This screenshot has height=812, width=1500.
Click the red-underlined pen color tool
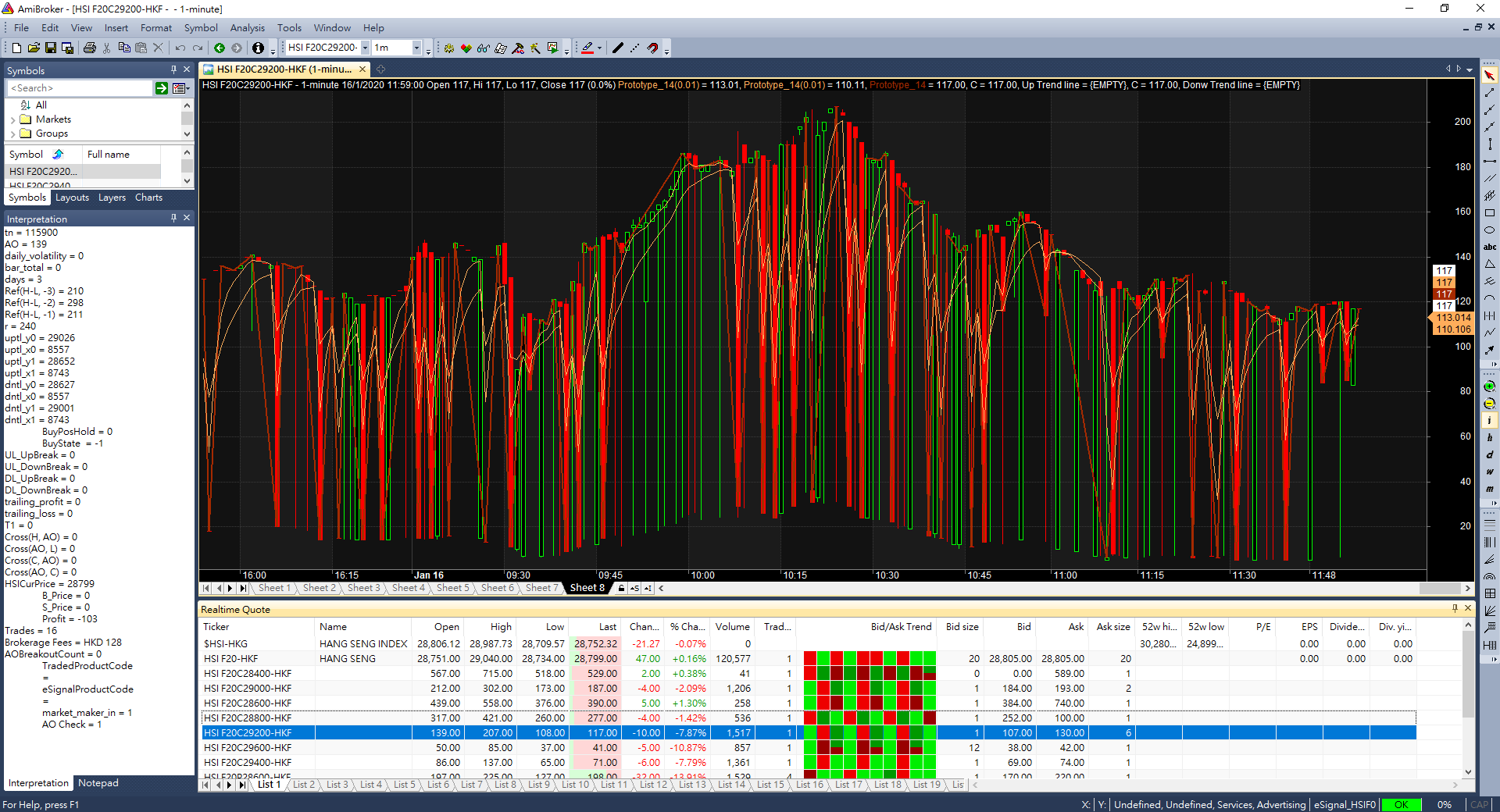[x=587, y=48]
